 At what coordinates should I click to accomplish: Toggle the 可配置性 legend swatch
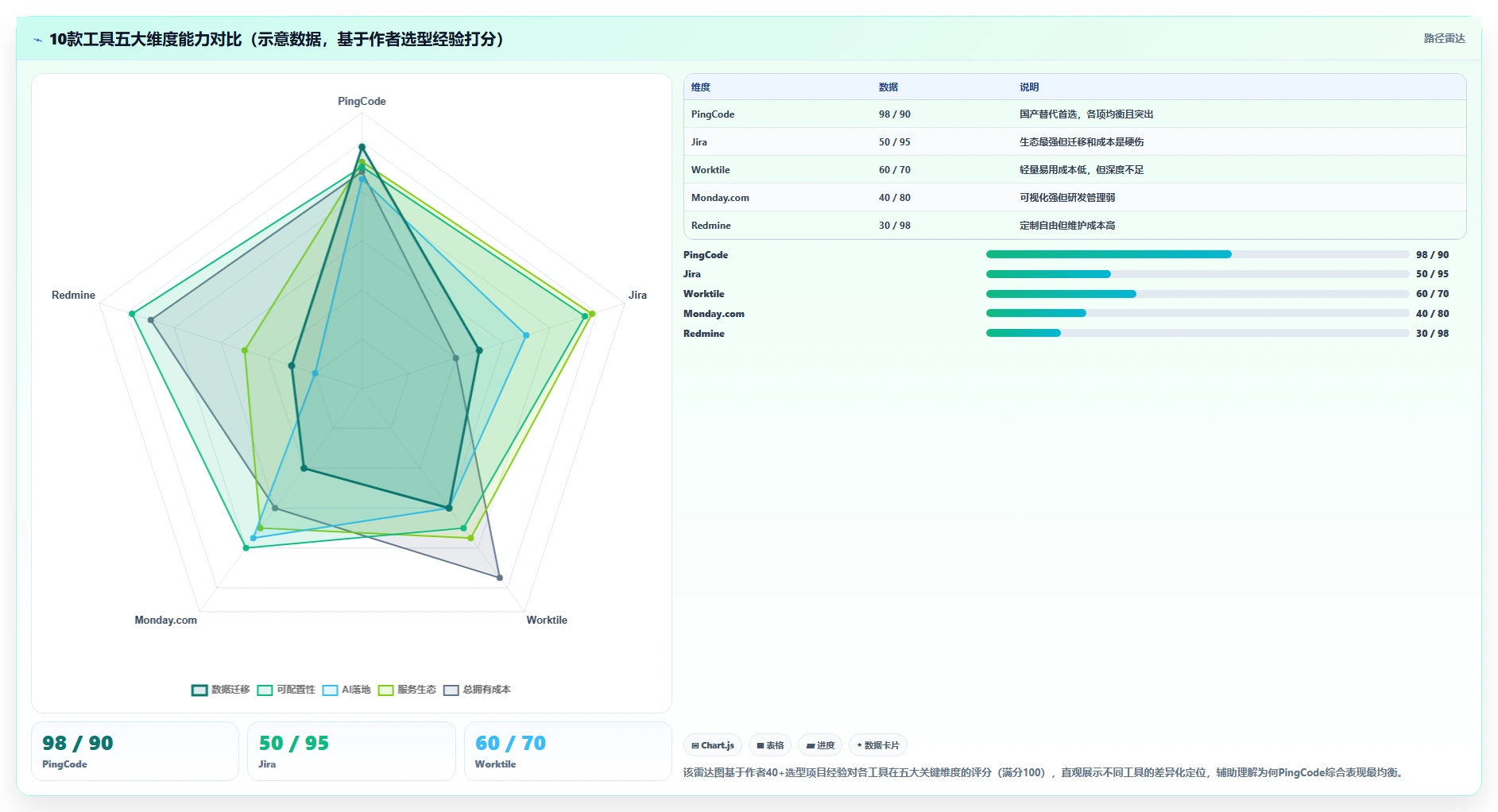[265, 690]
